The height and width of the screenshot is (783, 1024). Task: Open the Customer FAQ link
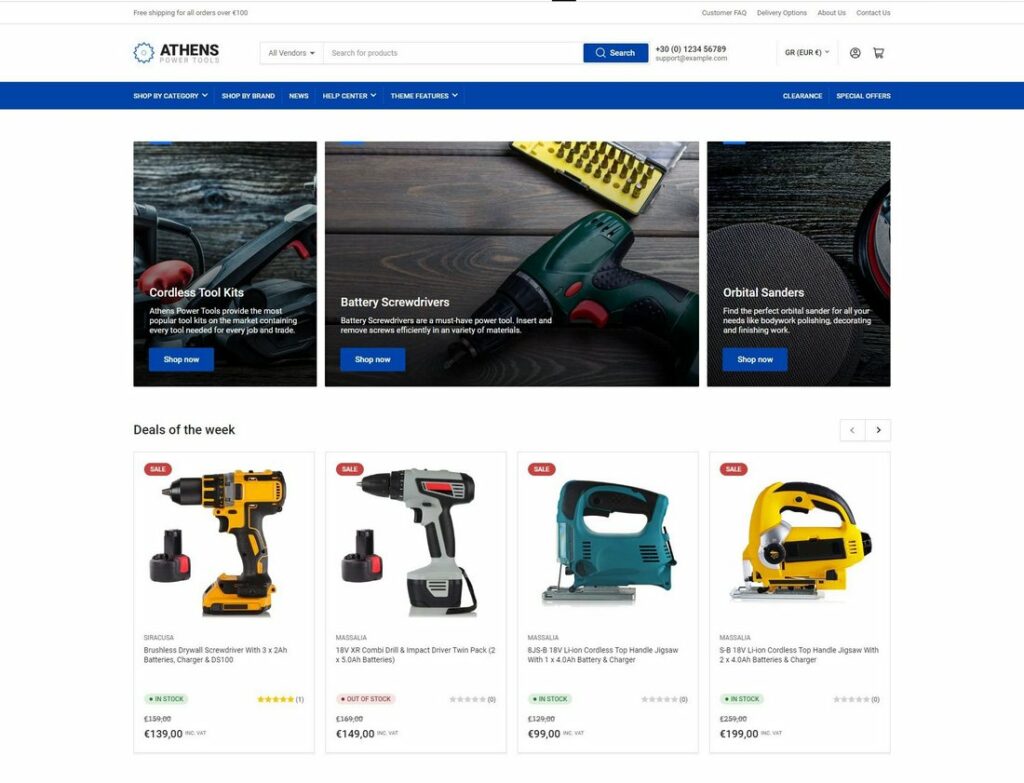(x=724, y=13)
